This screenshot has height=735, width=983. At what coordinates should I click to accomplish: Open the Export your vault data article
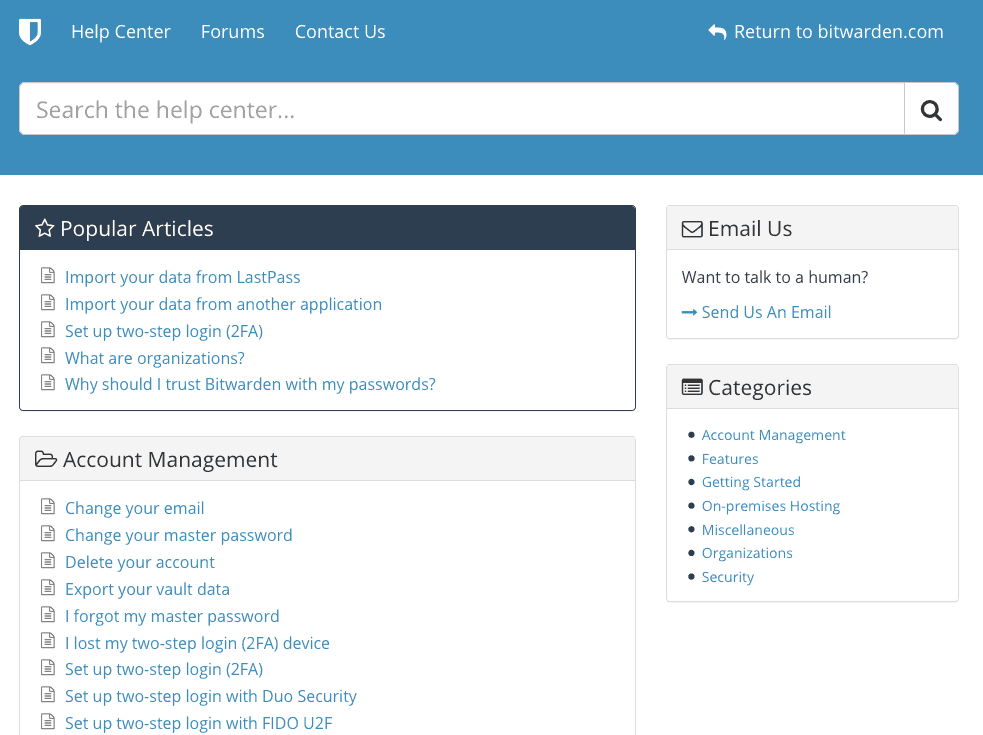(147, 589)
